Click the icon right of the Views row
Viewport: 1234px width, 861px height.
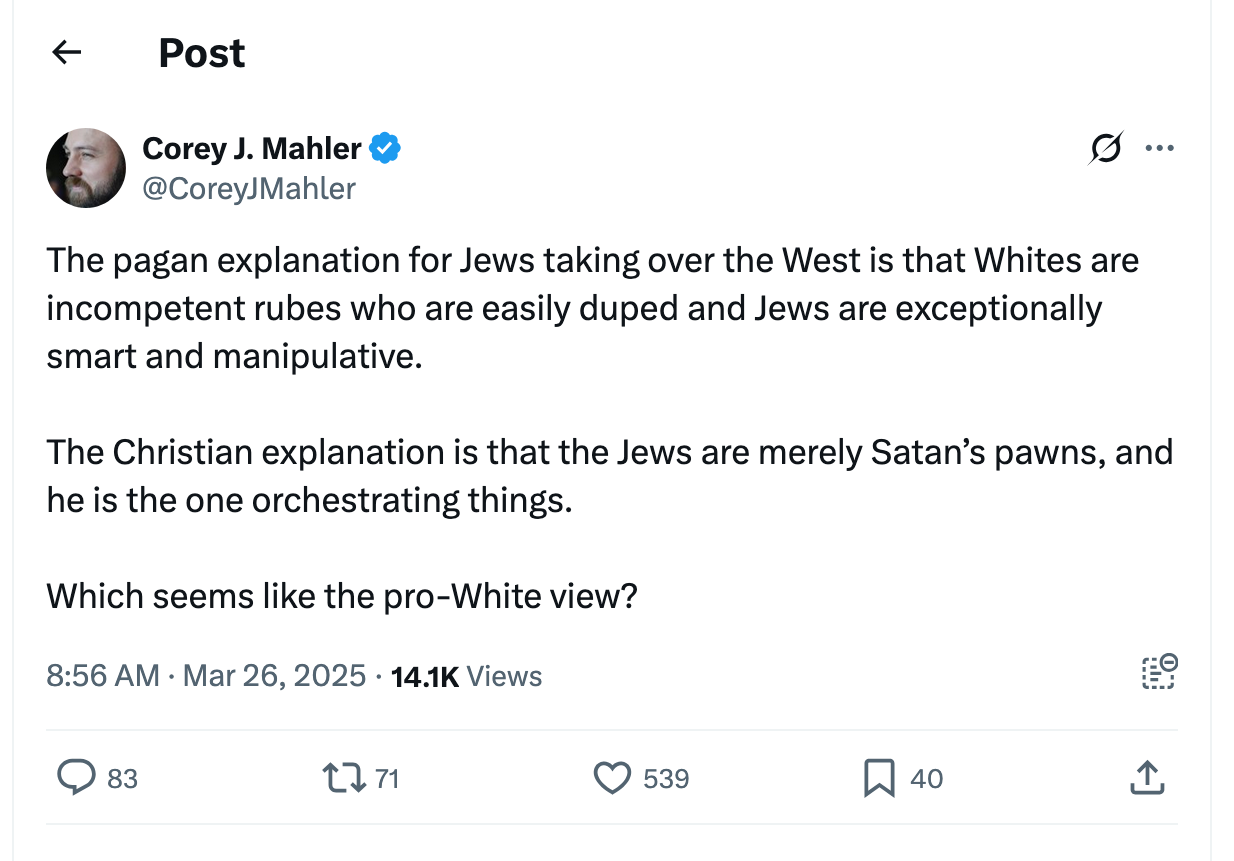[x=1159, y=673]
